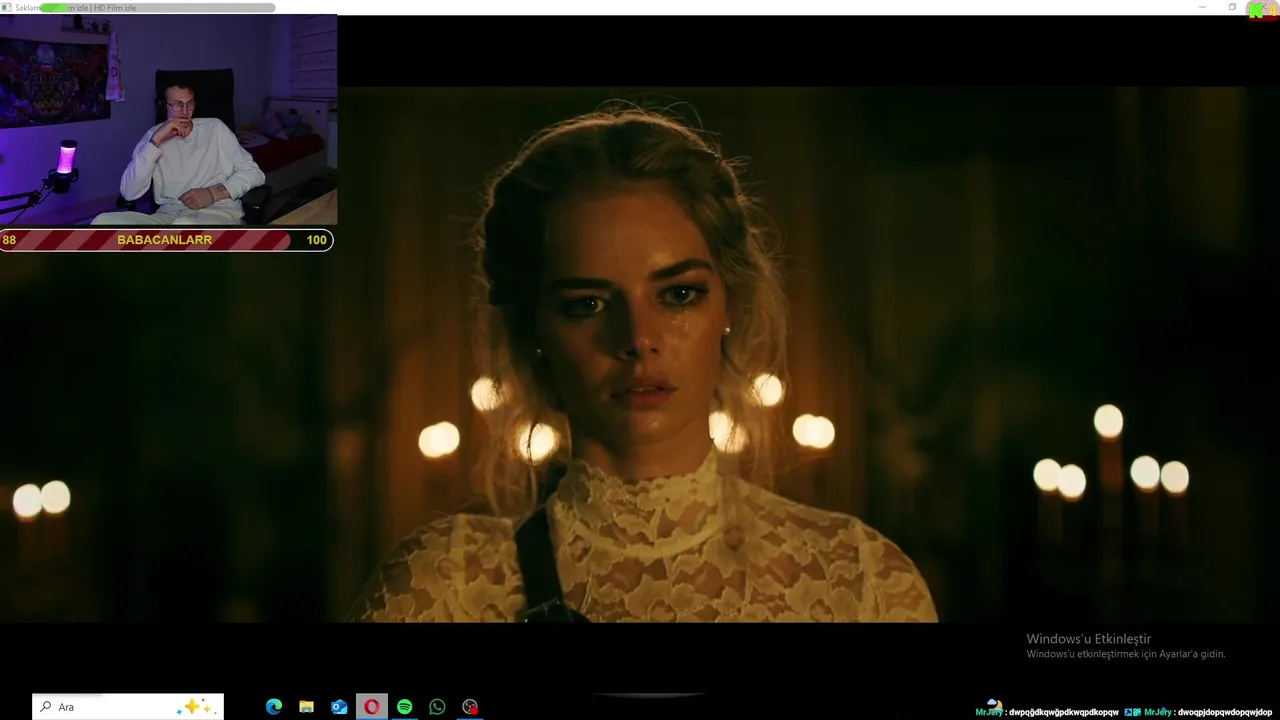This screenshot has height=720, width=1280.
Task: Click the sparkle icon in the search box
Action: point(195,707)
